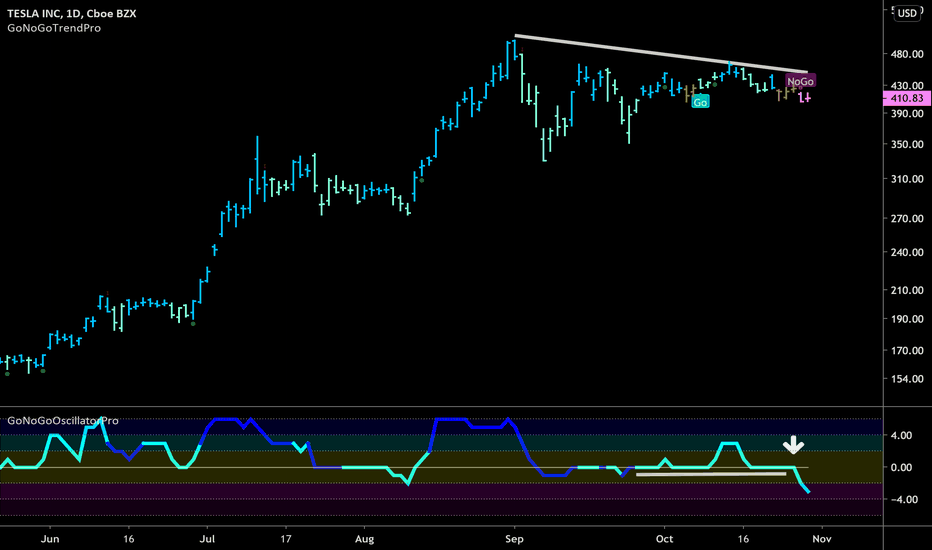Click the Jul date label
The height and width of the screenshot is (550, 932).
[207, 539]
